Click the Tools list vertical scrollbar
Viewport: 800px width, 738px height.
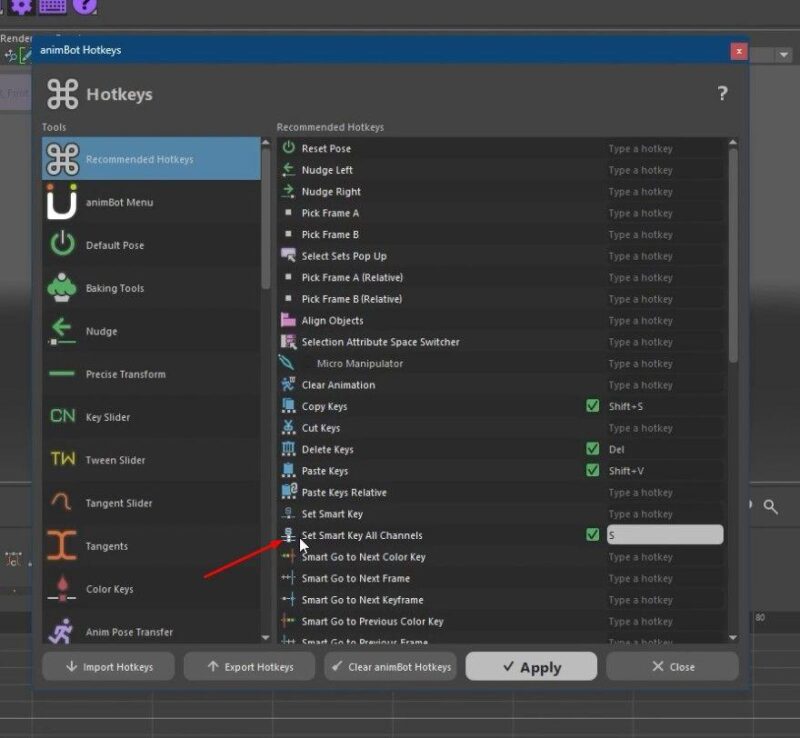tap(265, 220)
